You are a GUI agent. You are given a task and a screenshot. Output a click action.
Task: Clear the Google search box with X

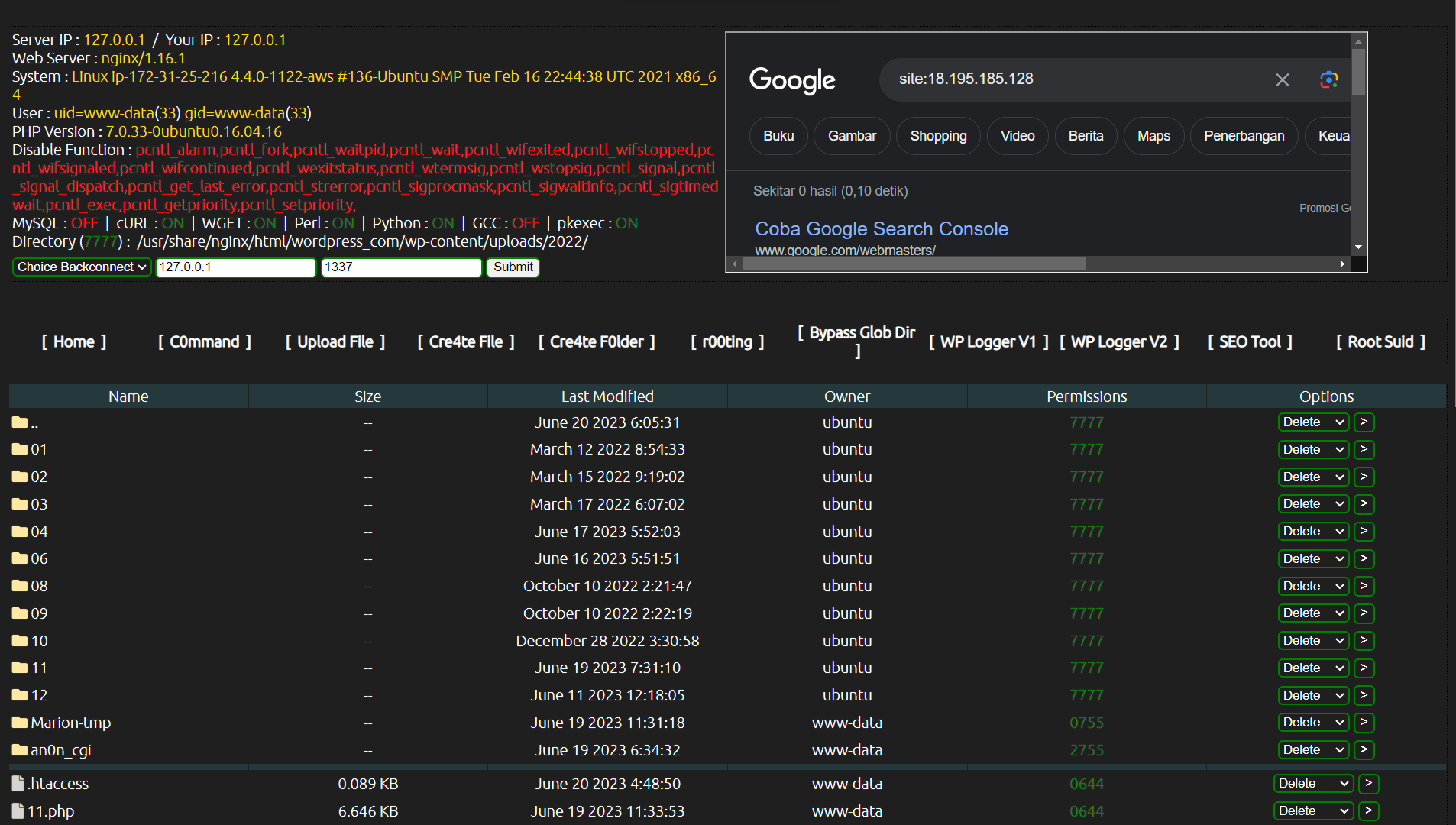coord(1283,79)
